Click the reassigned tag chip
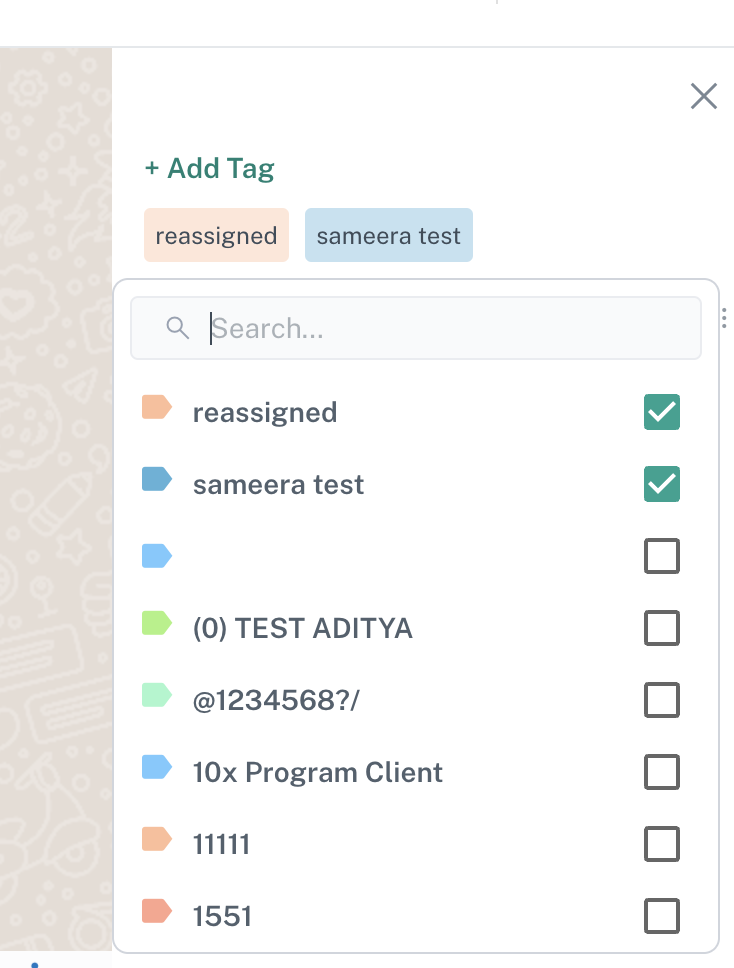 click(x=216, y=236)
